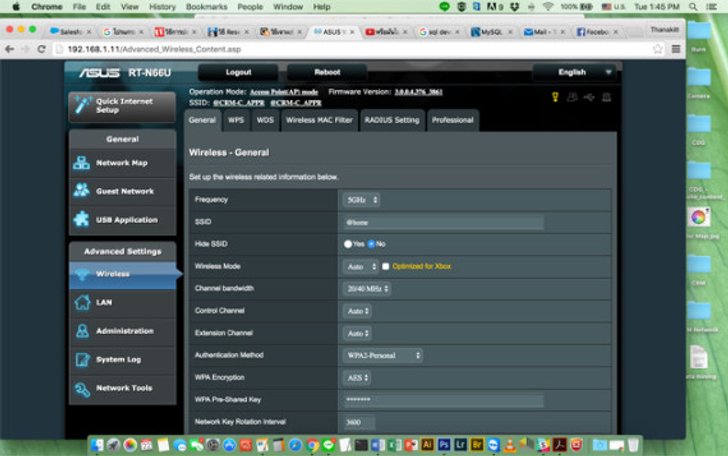This screenshot has width=728, height=456.
Task: Open the LAN settings page
Action: click(122, 302)
